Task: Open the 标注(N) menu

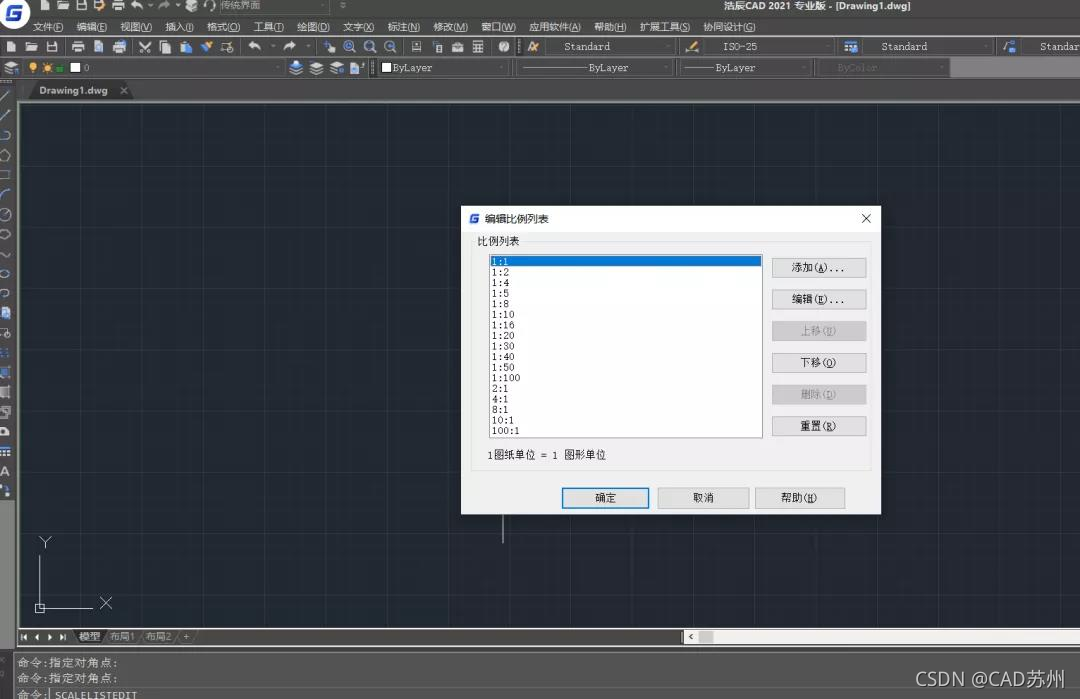Action: [404, 27]
